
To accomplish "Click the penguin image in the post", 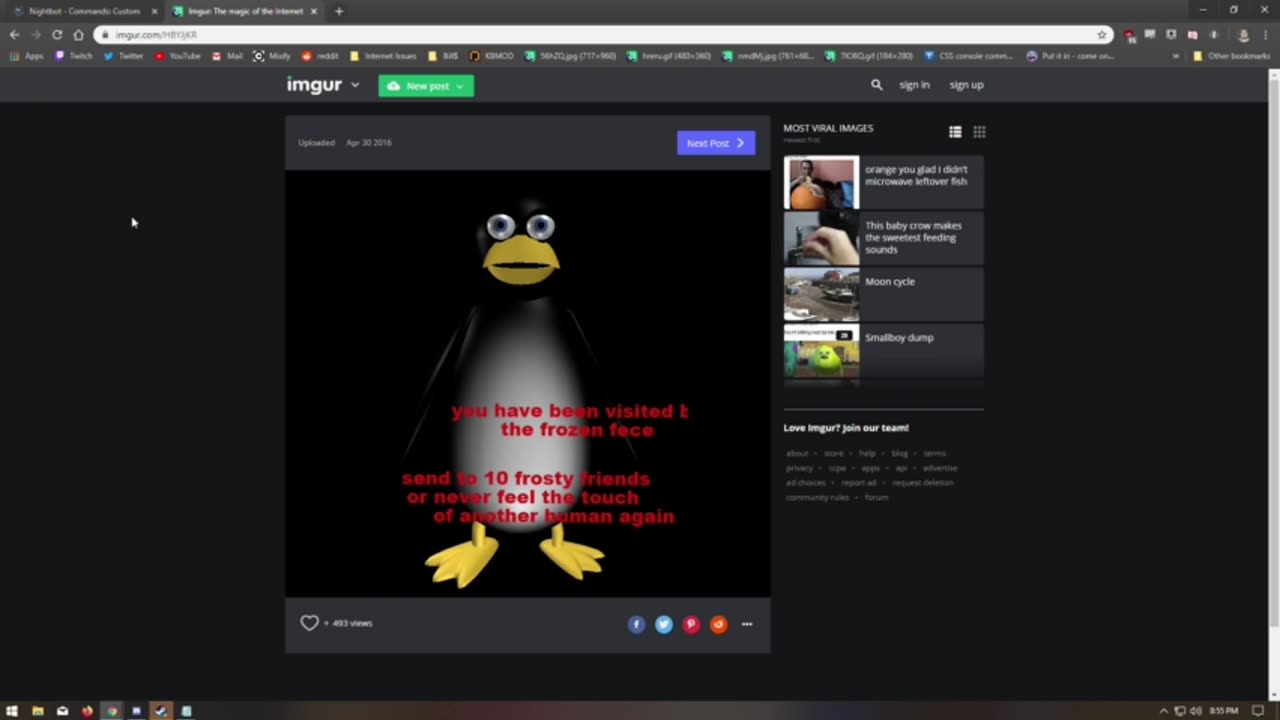I will tap(528, 384).
